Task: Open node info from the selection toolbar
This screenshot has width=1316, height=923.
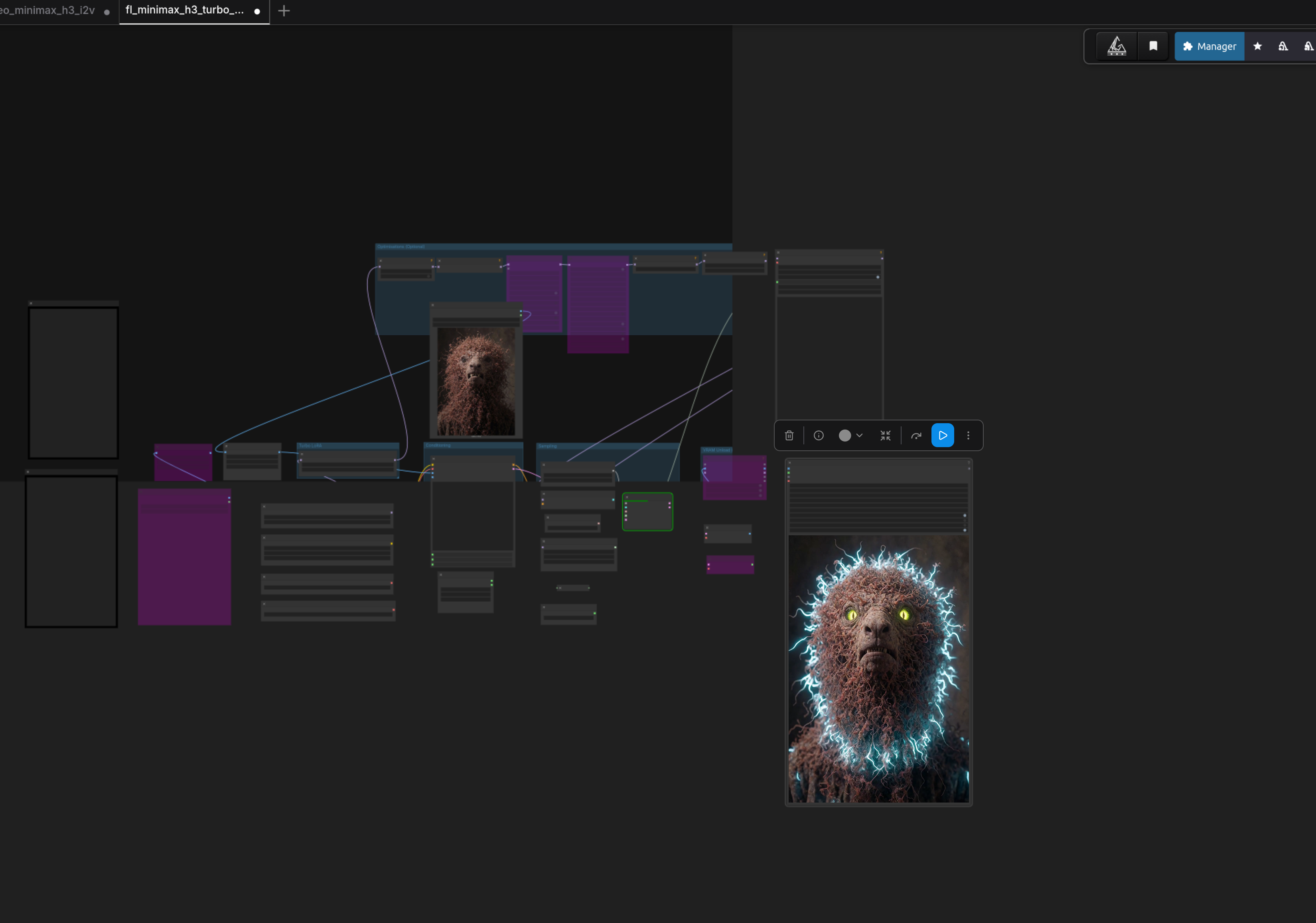Action: click(x=819, y=436)
